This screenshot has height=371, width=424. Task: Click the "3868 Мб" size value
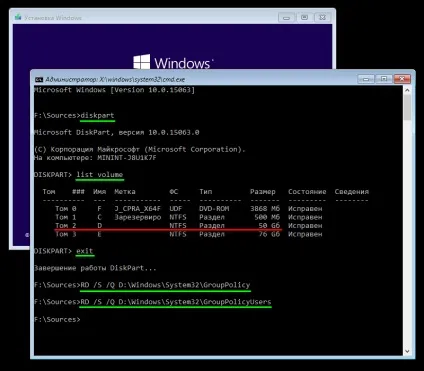pos(265,209)
